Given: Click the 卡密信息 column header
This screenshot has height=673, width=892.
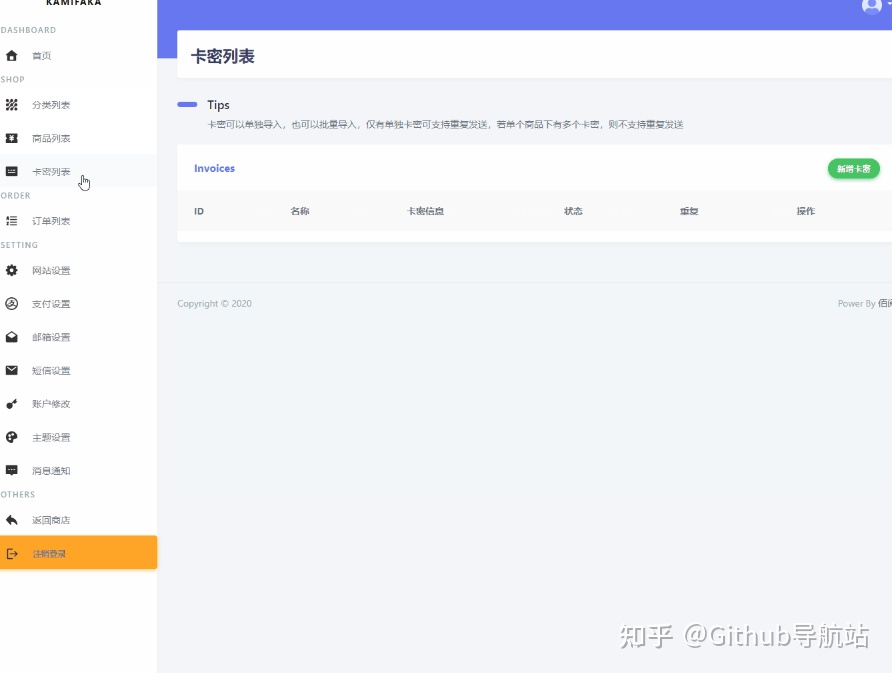Looking at the screenshot, I should tap(426, 211).
